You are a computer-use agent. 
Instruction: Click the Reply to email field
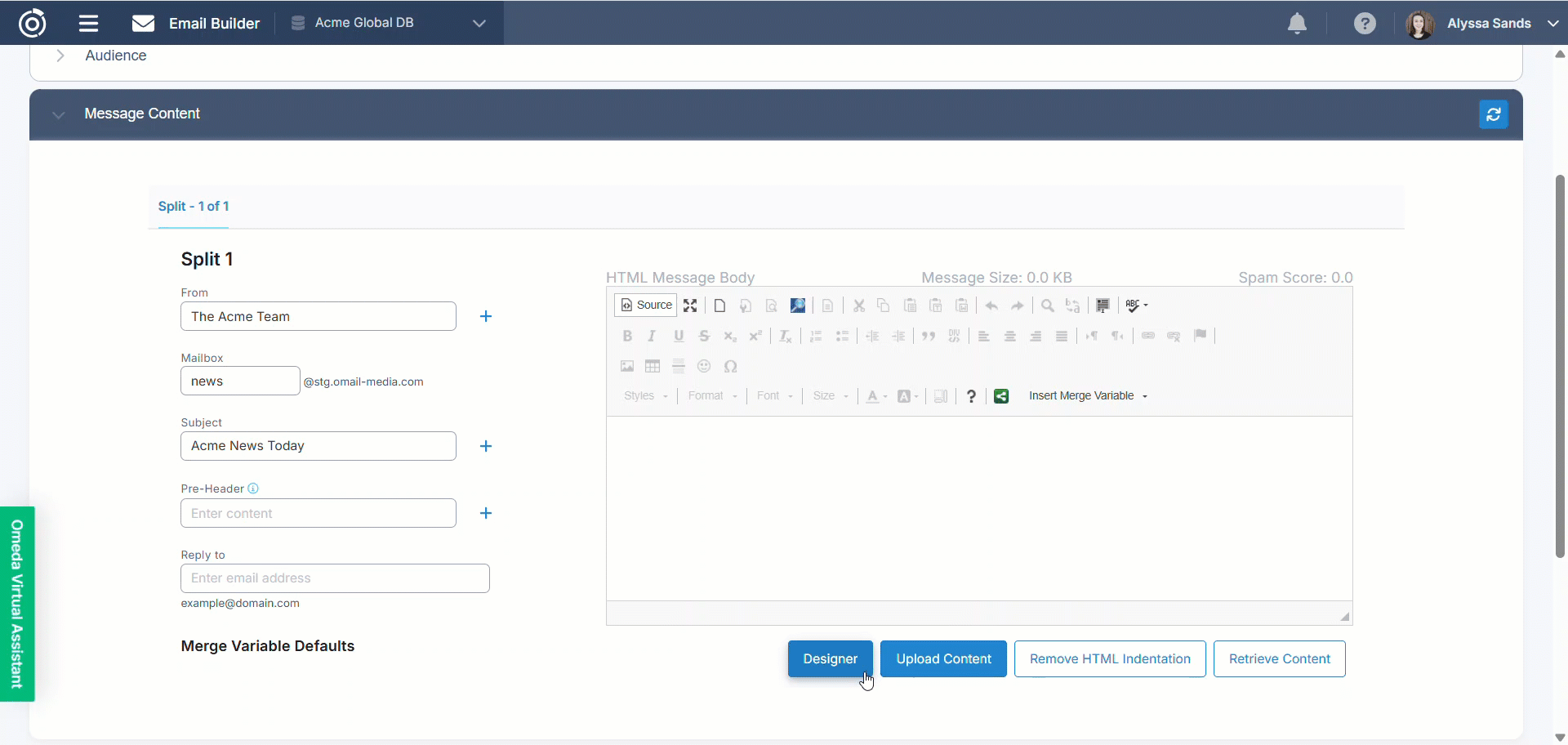(335, 578)
